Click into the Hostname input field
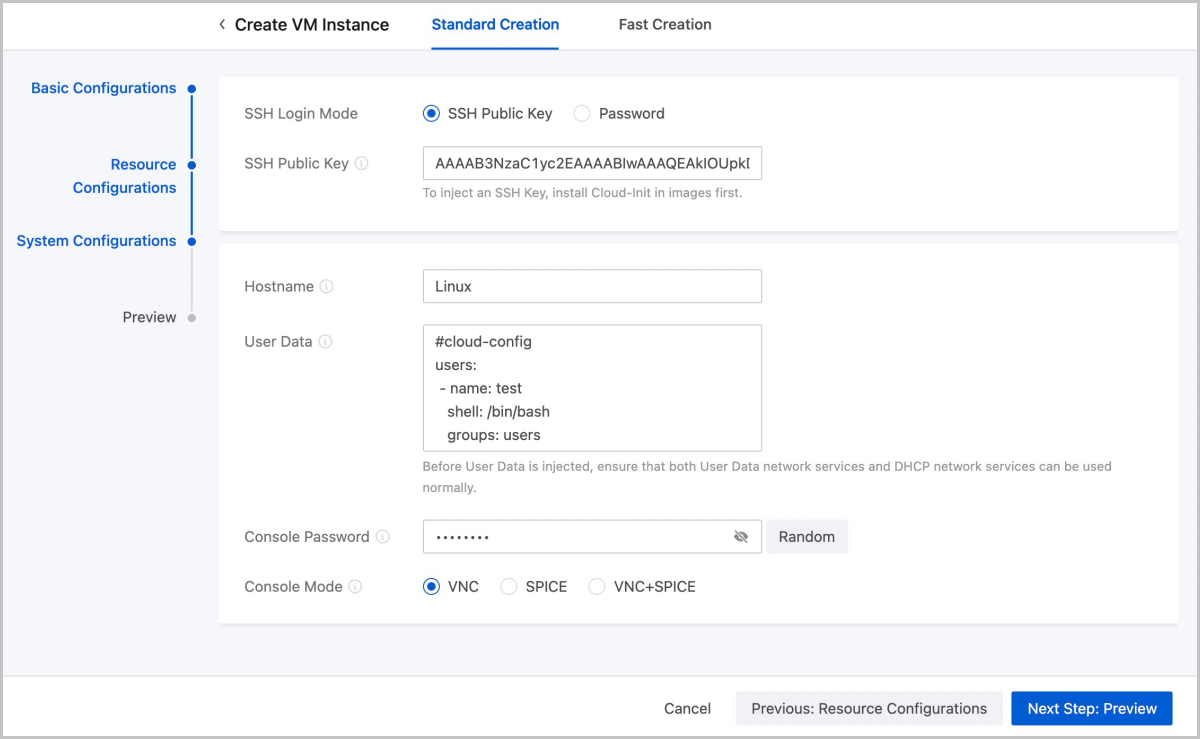1200x739 pixels. [x=592, y=286]
